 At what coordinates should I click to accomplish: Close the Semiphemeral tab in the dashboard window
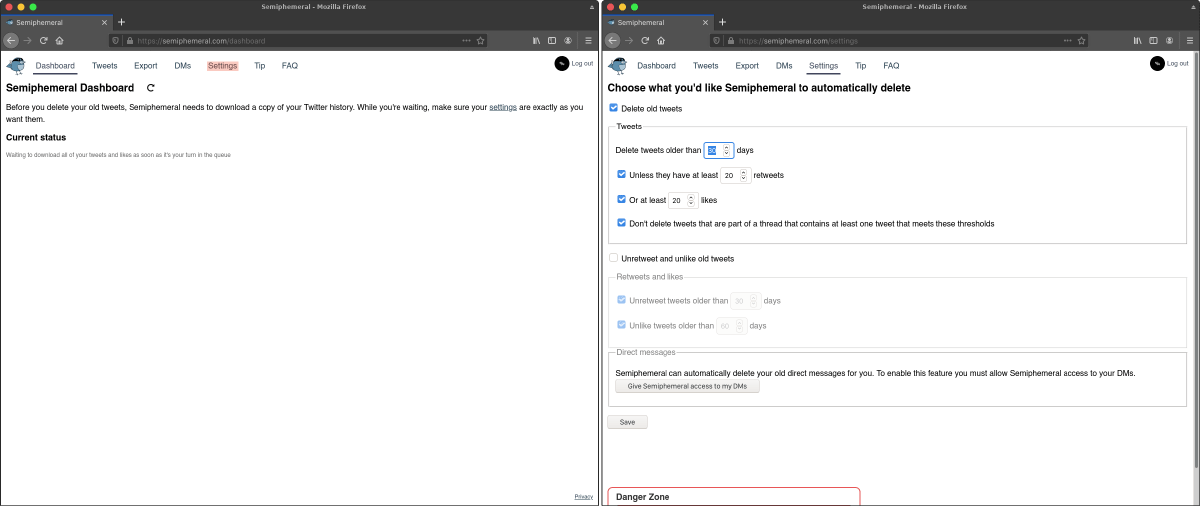104,22
